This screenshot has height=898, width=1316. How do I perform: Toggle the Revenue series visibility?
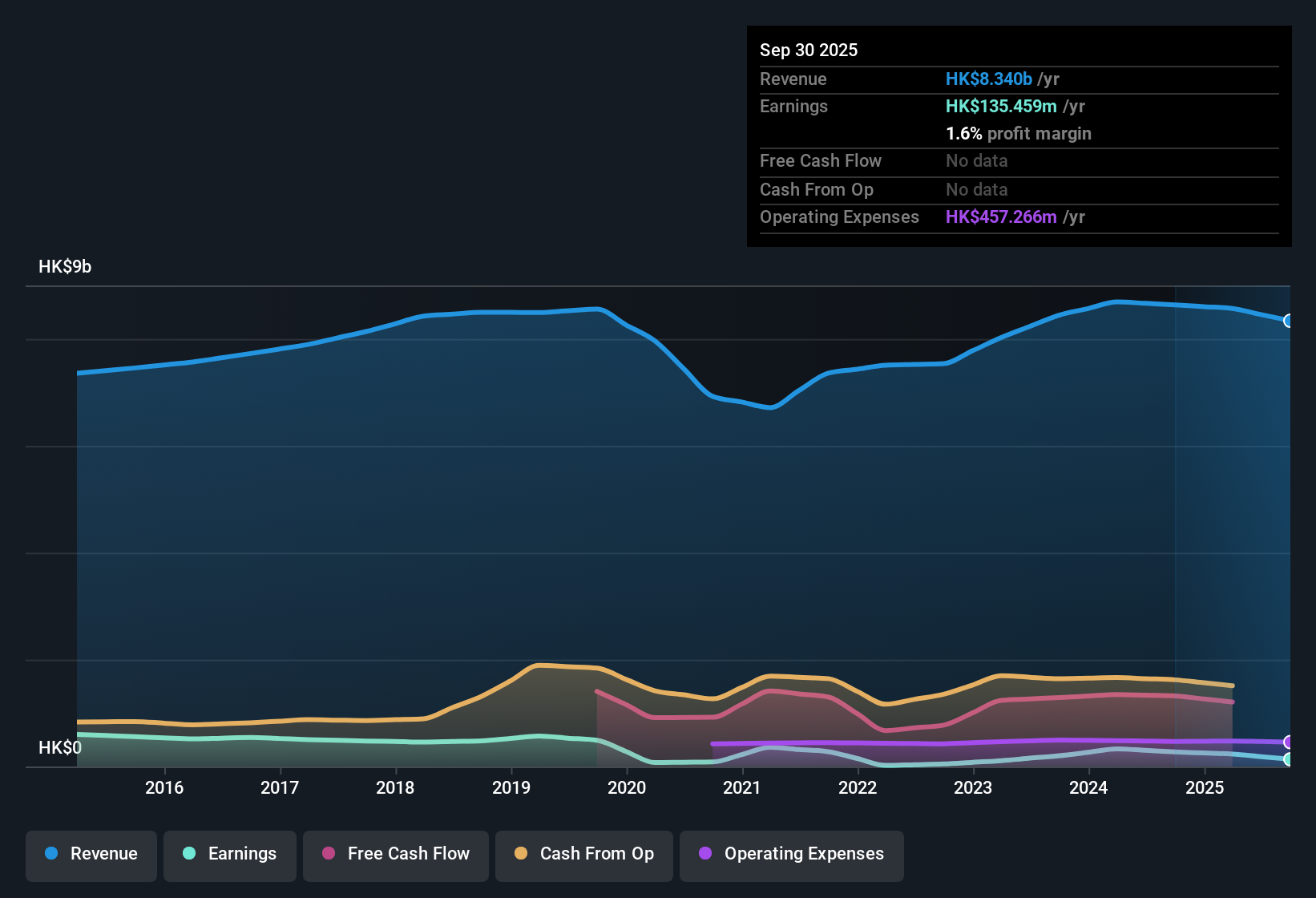coord(91,854)
